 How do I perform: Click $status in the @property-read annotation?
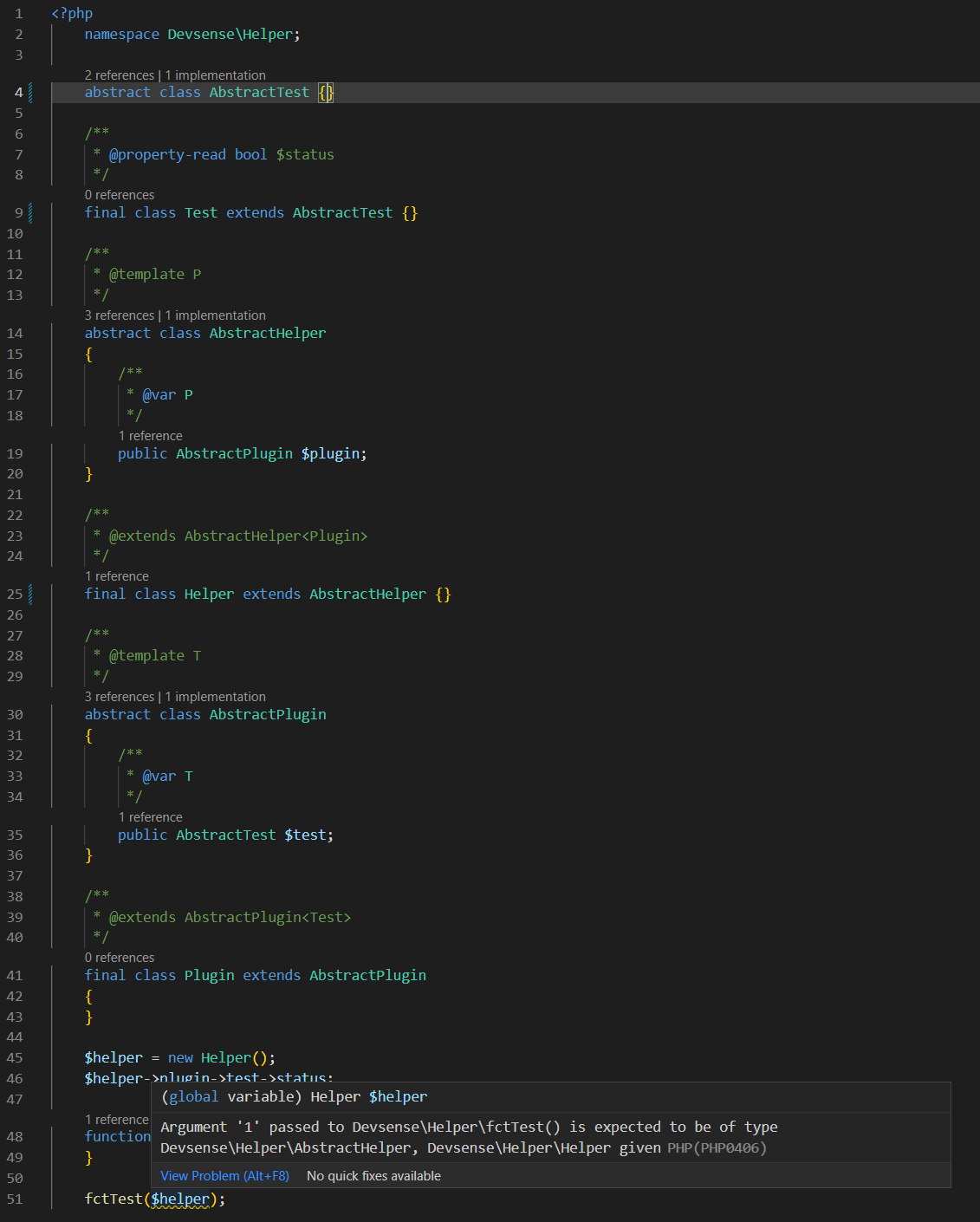305,155
